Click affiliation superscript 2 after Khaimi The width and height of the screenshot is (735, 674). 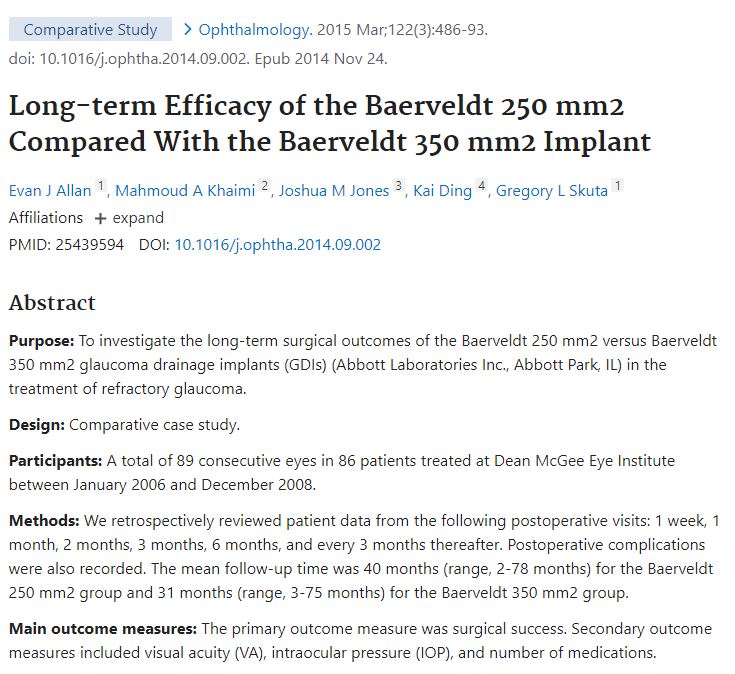click(265, 186)
